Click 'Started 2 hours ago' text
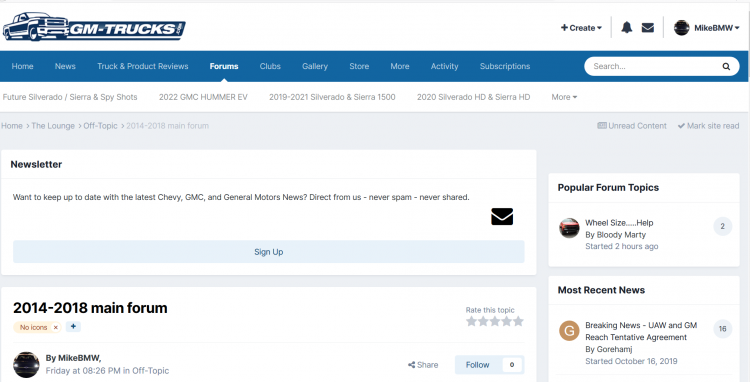The height and width of the screenshot is (382, 750). [621, 246]
